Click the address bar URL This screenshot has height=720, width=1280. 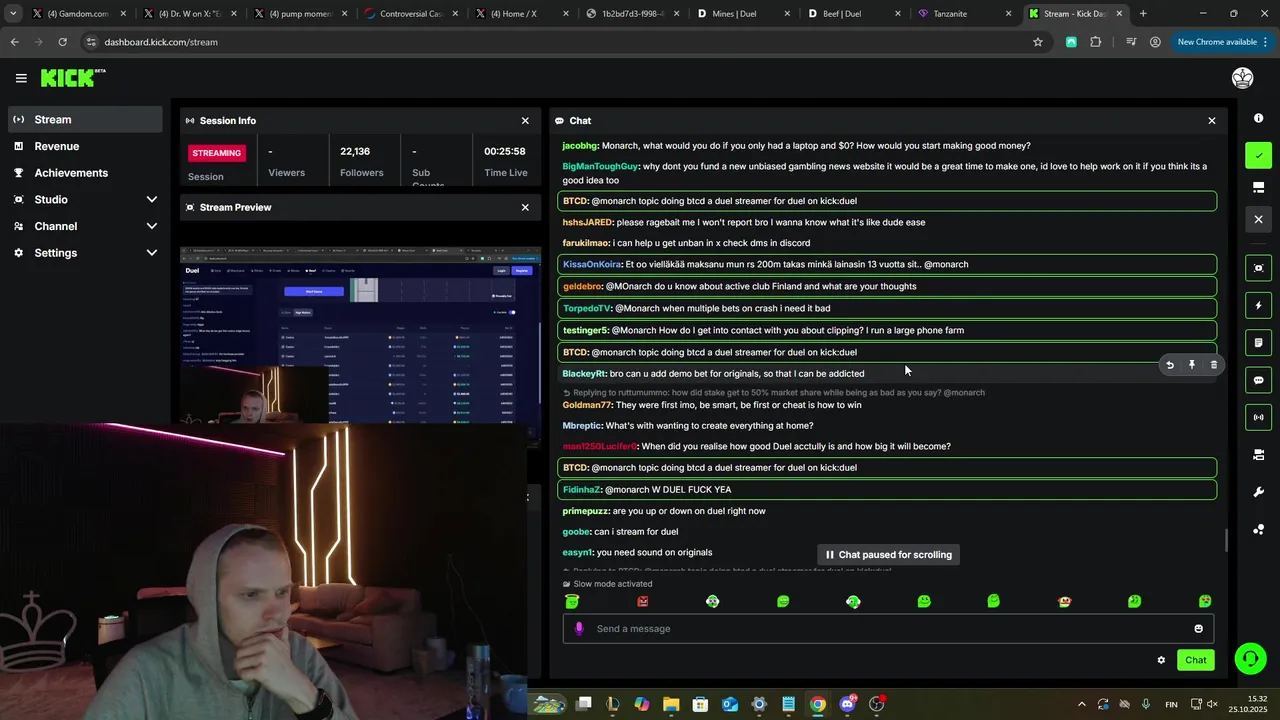pyautogui.click(x=161, y=42)
